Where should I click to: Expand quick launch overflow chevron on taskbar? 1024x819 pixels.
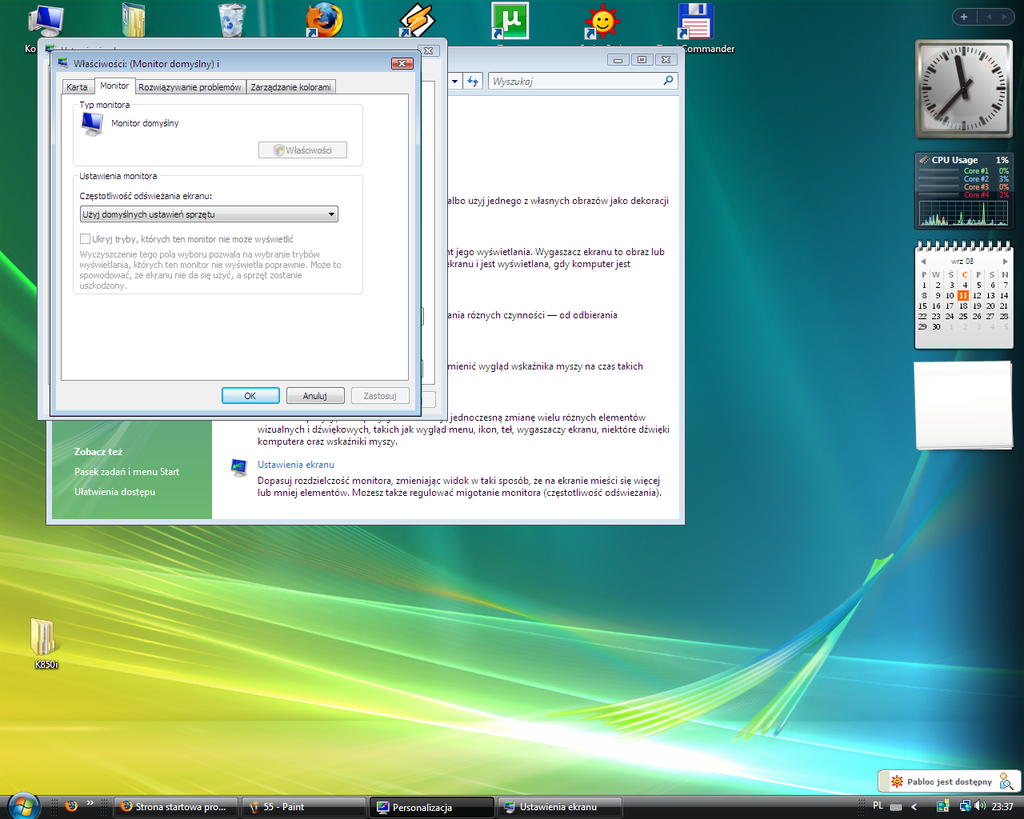tap(89, 802)
